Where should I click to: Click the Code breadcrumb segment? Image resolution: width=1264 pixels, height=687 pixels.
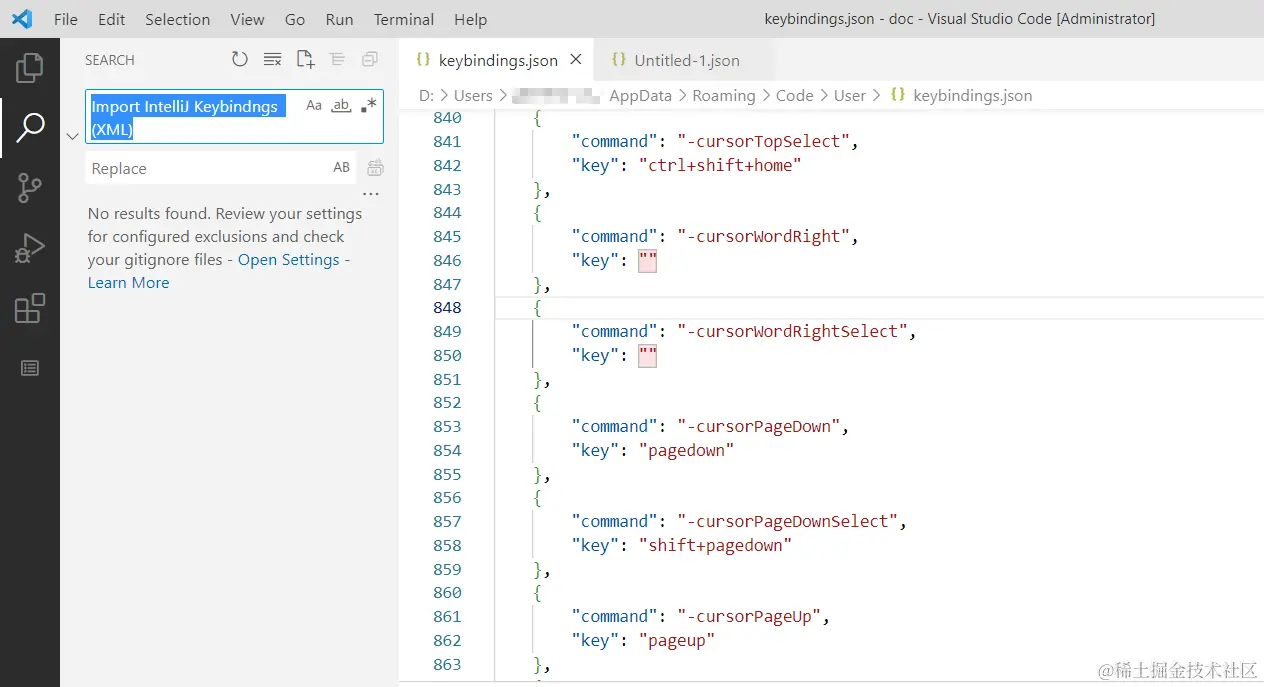(794, 96)
